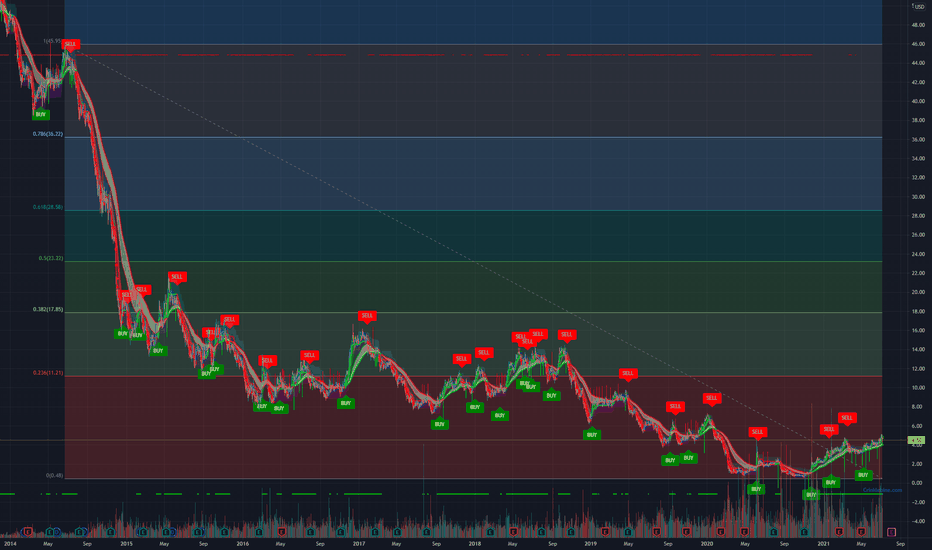
Task: Select the Fibonacci 0.786(36.22) level label
Action: 48,134
